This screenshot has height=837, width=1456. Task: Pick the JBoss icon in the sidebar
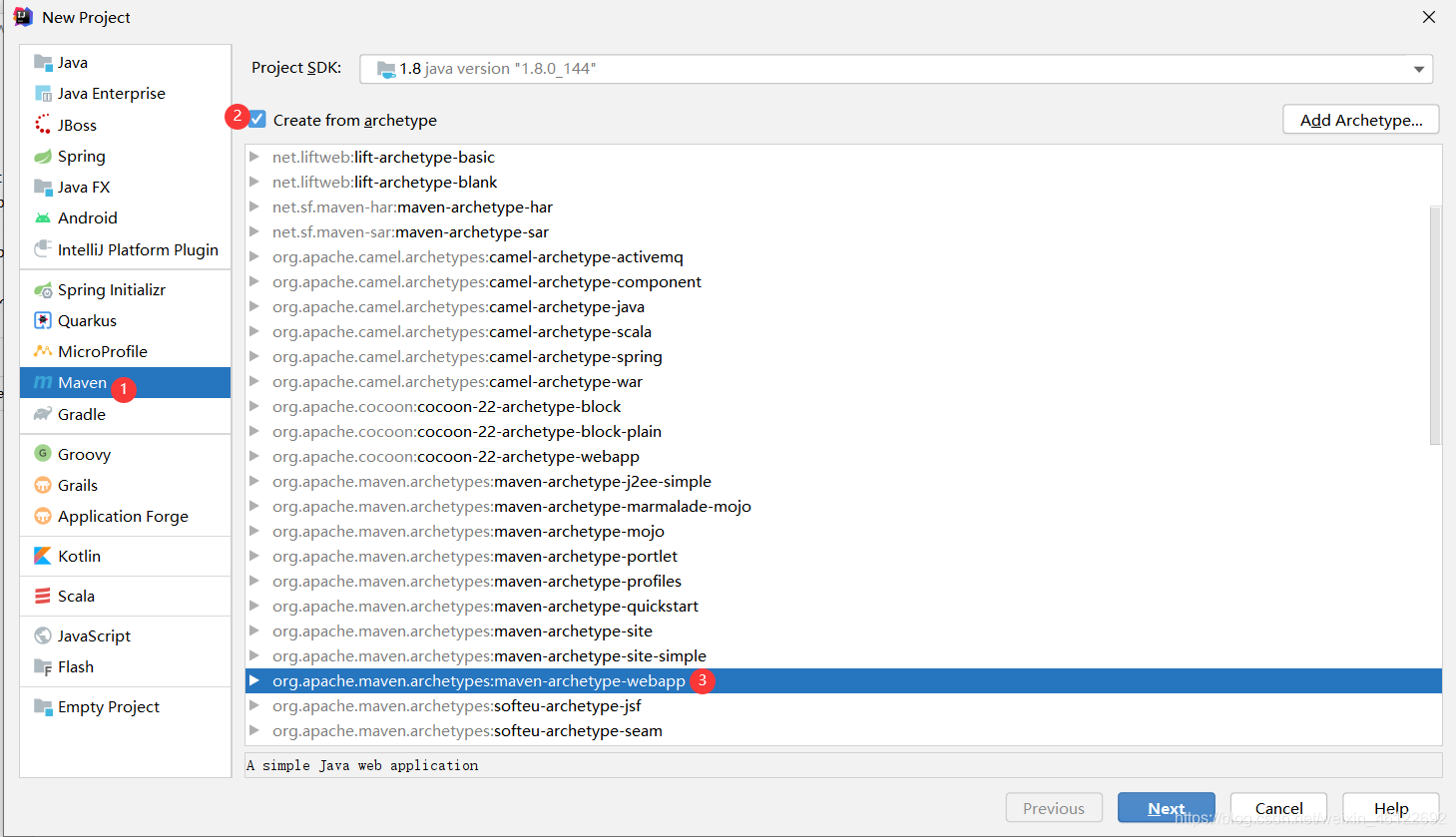(x=43, y=125)
